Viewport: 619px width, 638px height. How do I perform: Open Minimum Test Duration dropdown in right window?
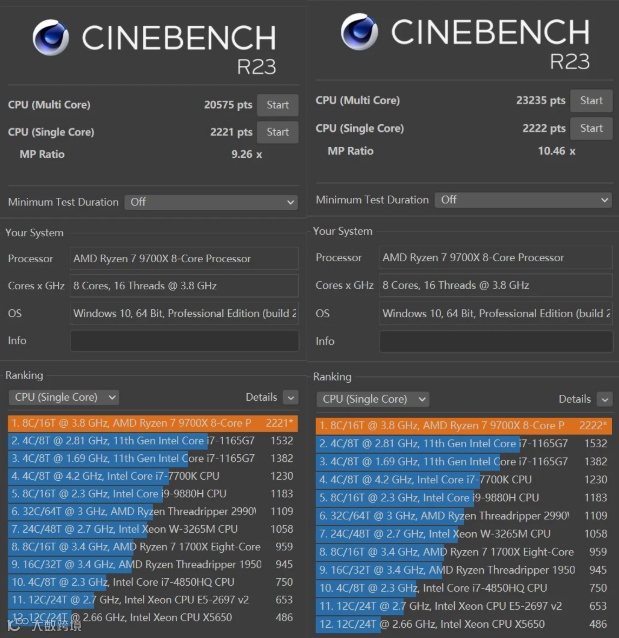pyautogui.click(x=523, y=200)
